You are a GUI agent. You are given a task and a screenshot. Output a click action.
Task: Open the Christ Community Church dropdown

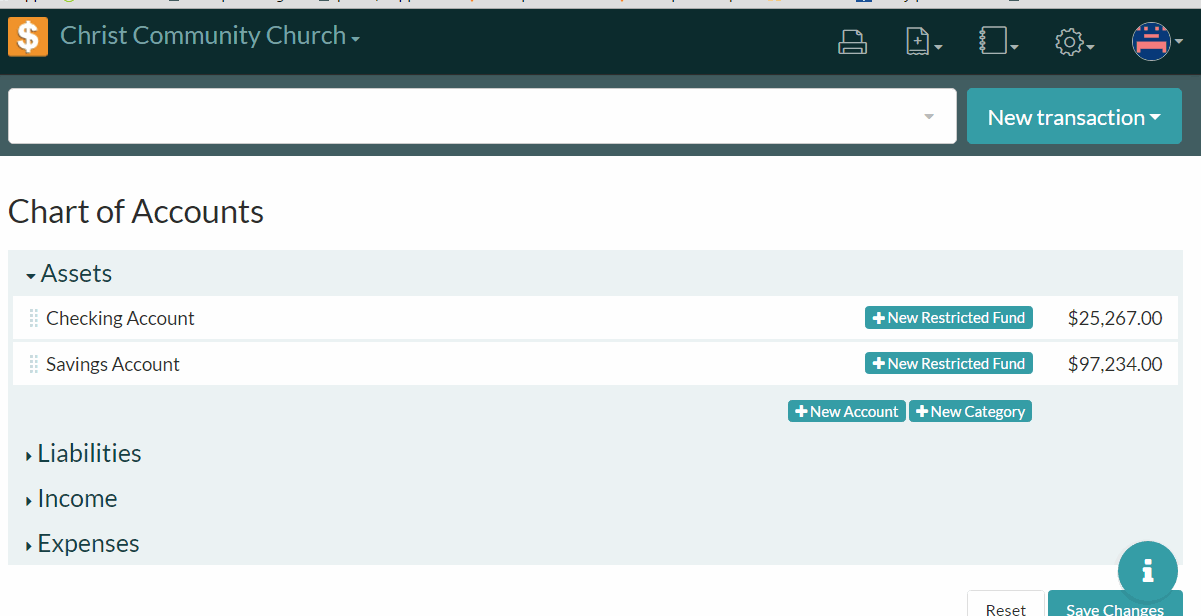coord(209,36)
